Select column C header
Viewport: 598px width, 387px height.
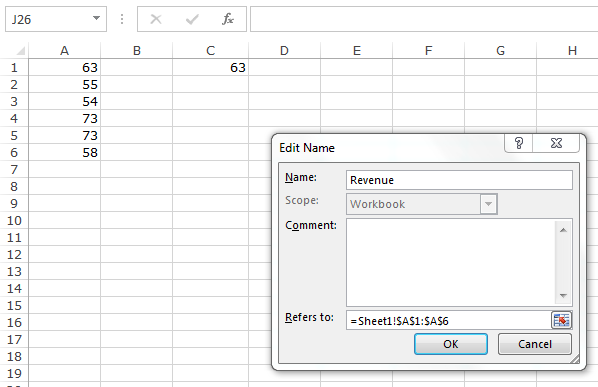[211, 51]
